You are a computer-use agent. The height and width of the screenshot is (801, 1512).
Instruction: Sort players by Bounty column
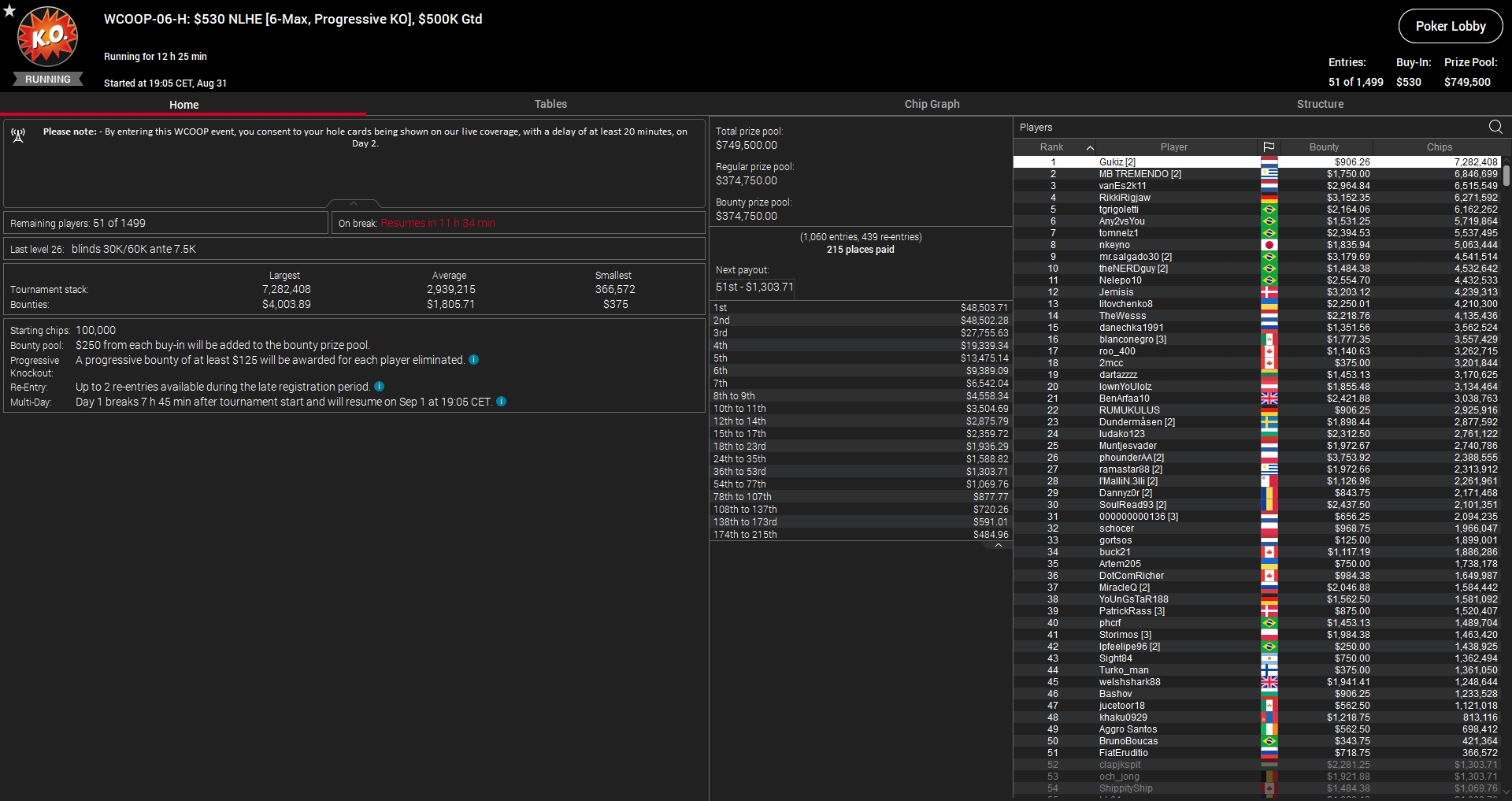click(x=1324, y=147)
